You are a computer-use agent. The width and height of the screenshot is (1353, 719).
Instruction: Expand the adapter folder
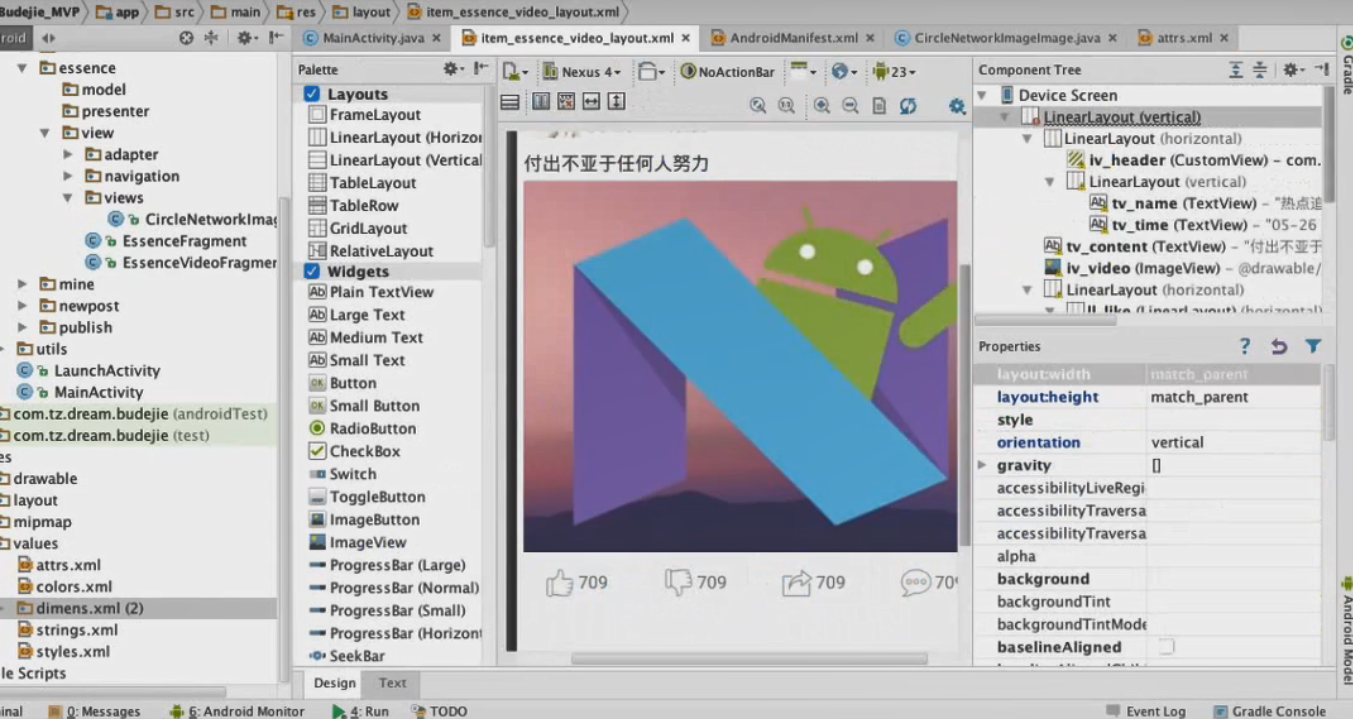67,154
